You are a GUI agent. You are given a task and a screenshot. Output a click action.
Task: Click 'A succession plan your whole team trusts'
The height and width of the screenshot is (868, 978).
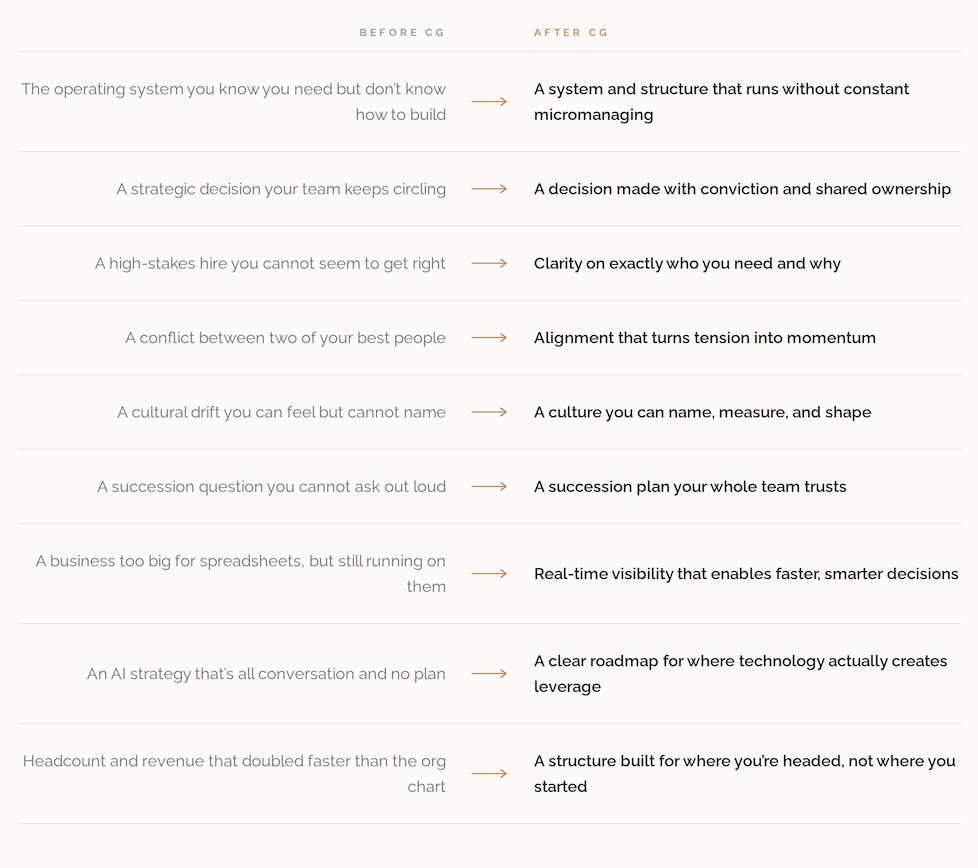point(690,487)
